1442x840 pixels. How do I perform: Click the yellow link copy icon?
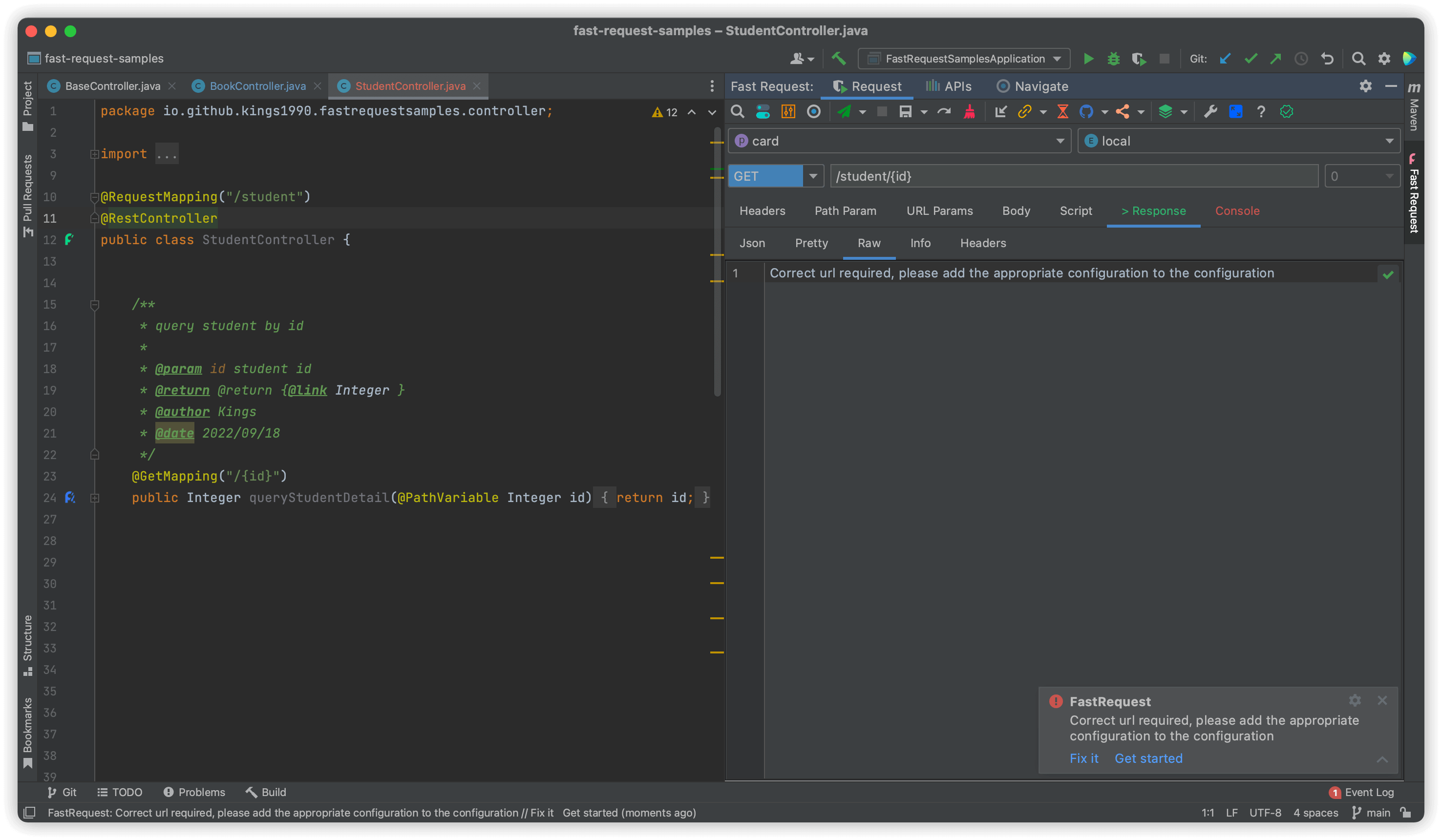click(x=1024, y=111)
